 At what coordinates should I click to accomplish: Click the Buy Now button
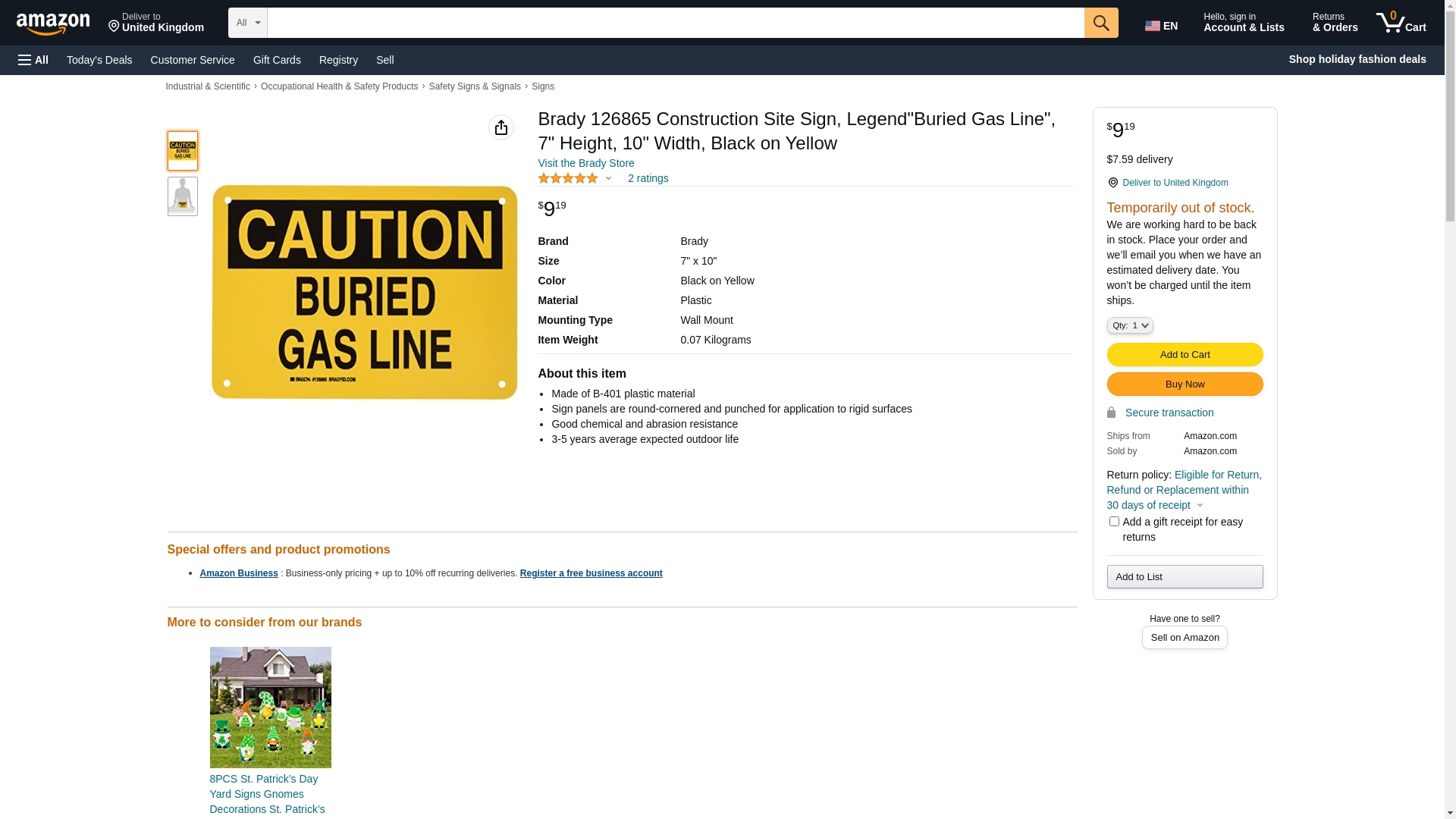coord(1185,384)
